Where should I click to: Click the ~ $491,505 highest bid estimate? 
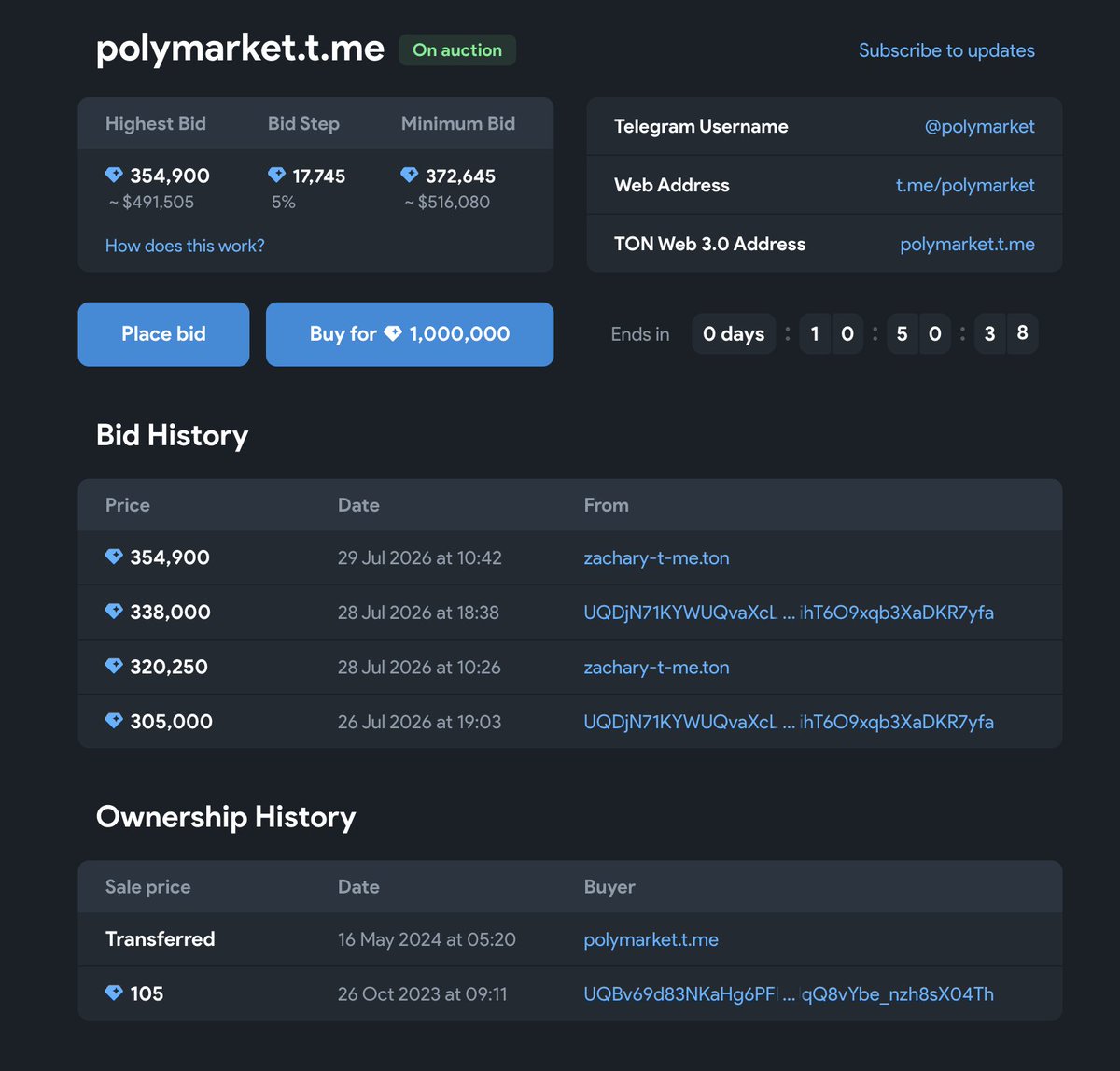[x=151, y=202]
